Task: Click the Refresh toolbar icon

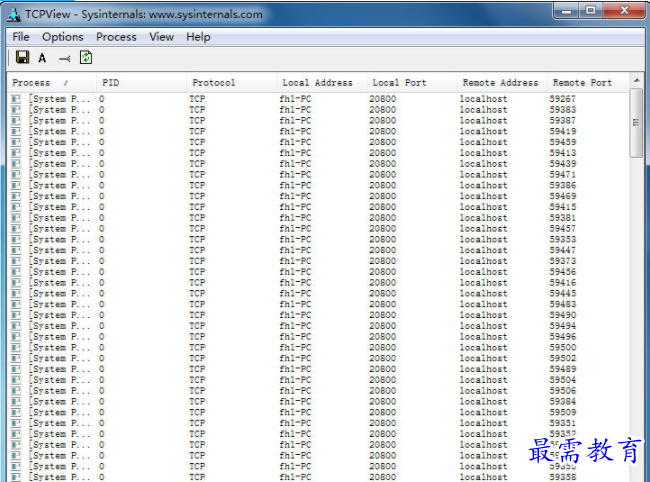Action: point(86,58)
